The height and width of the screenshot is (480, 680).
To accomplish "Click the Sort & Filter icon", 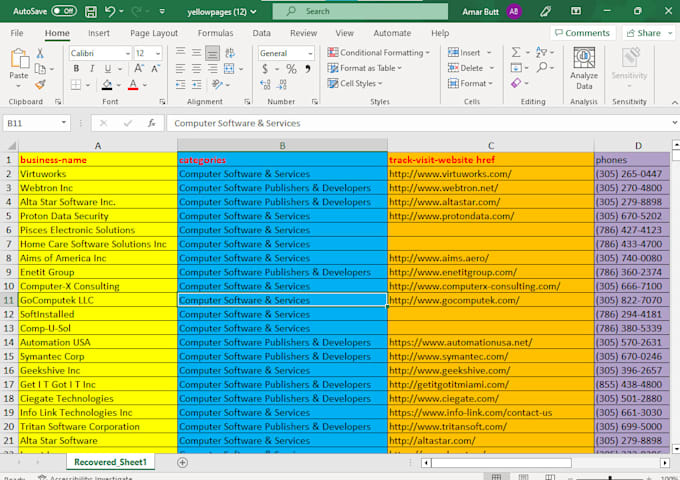I will pos(541,52).
